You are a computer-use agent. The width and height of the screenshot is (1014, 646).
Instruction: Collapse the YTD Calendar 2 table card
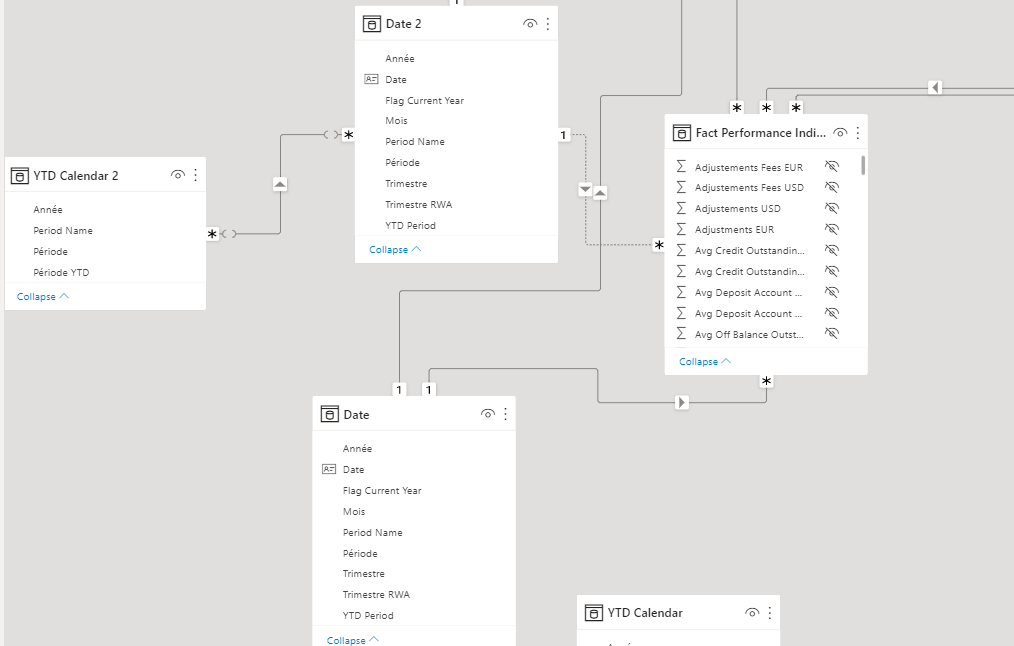tap(43, 297)
